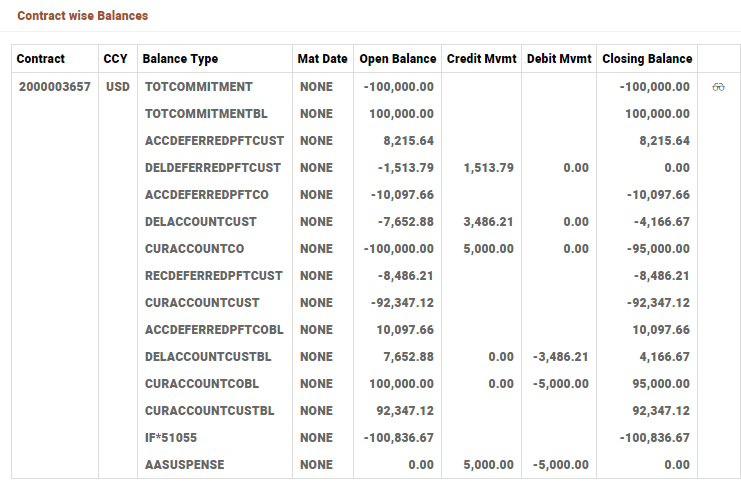Screen dimensions: 741x485
Task: Click the CCY column header
Action: click(x=115, y=59)
